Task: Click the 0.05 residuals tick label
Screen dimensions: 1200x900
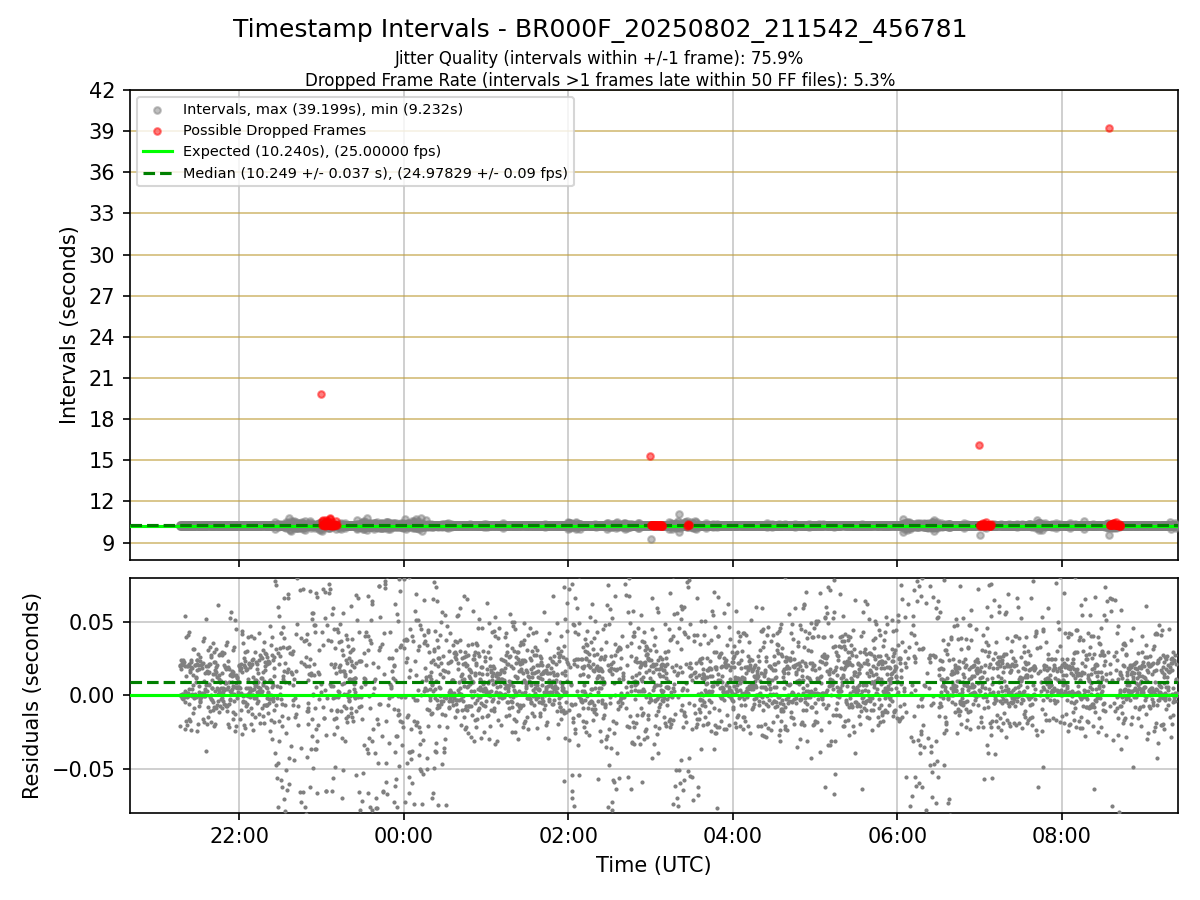Action: [x=93, y=621]
